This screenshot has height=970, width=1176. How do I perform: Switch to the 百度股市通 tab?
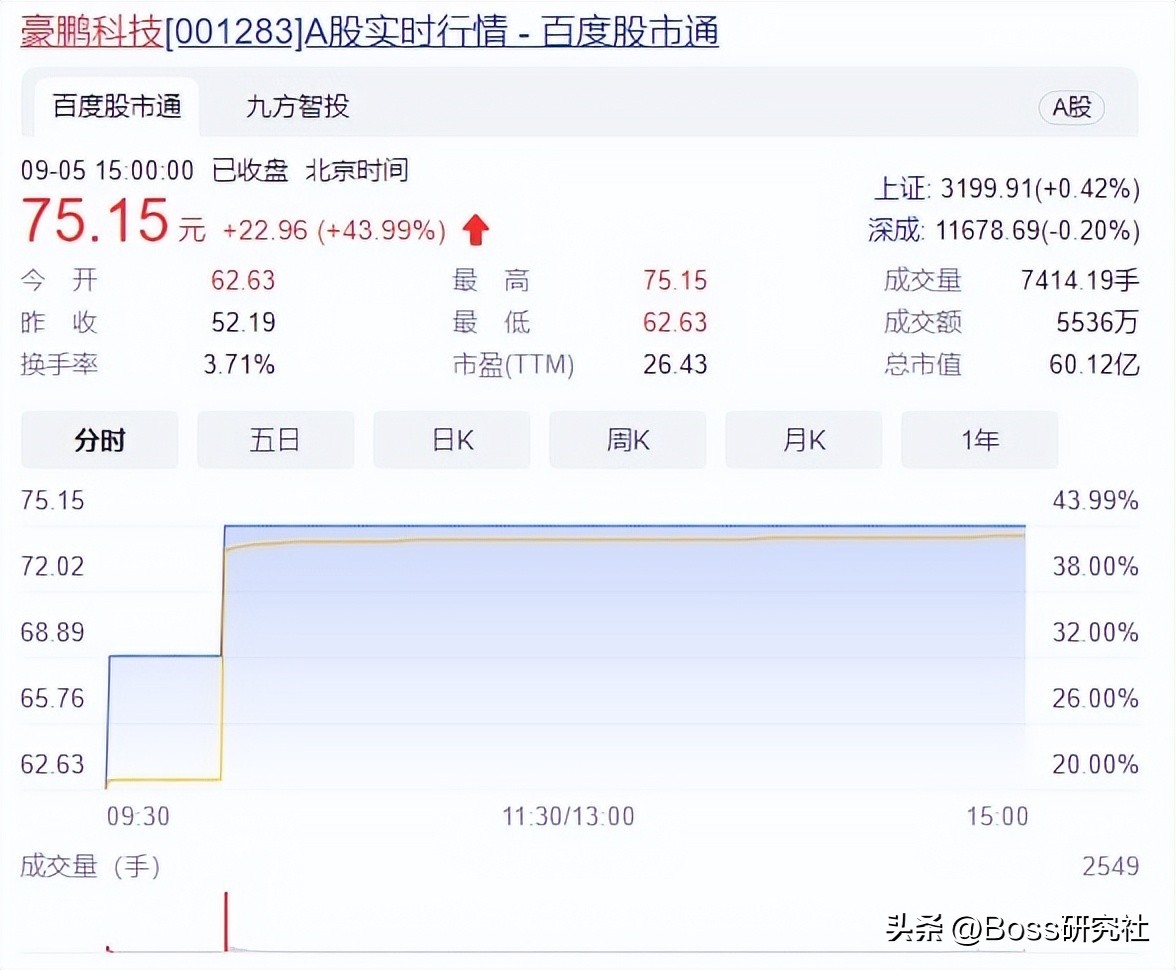point(116,107)
